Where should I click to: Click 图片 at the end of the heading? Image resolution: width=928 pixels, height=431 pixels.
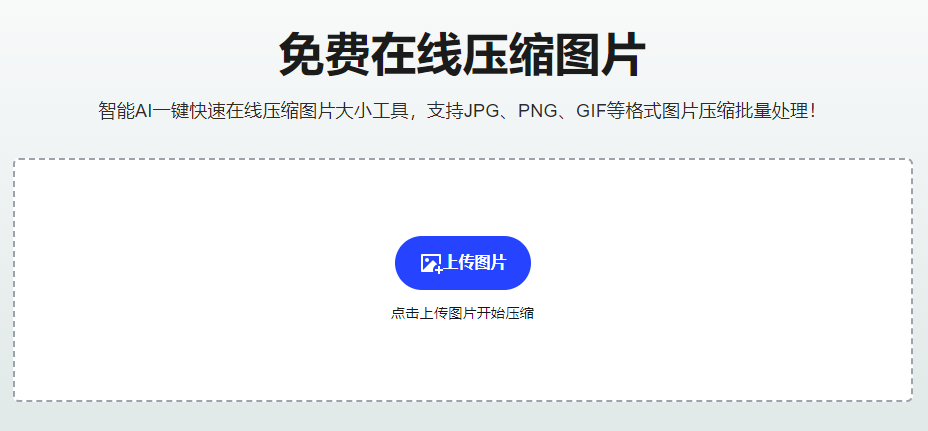[600, 54]
